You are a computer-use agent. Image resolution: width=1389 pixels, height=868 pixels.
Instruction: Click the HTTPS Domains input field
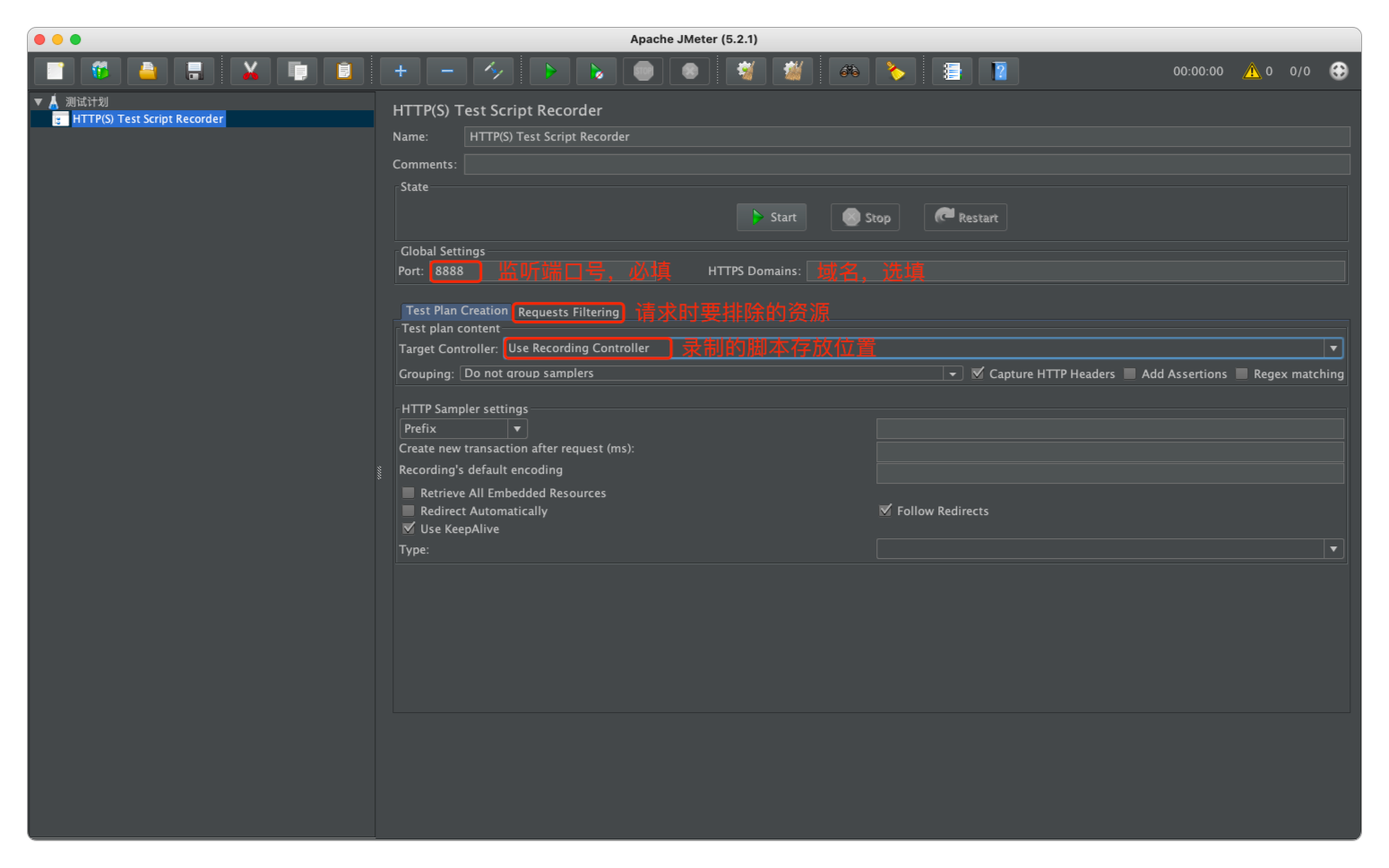click(1075, 271)
